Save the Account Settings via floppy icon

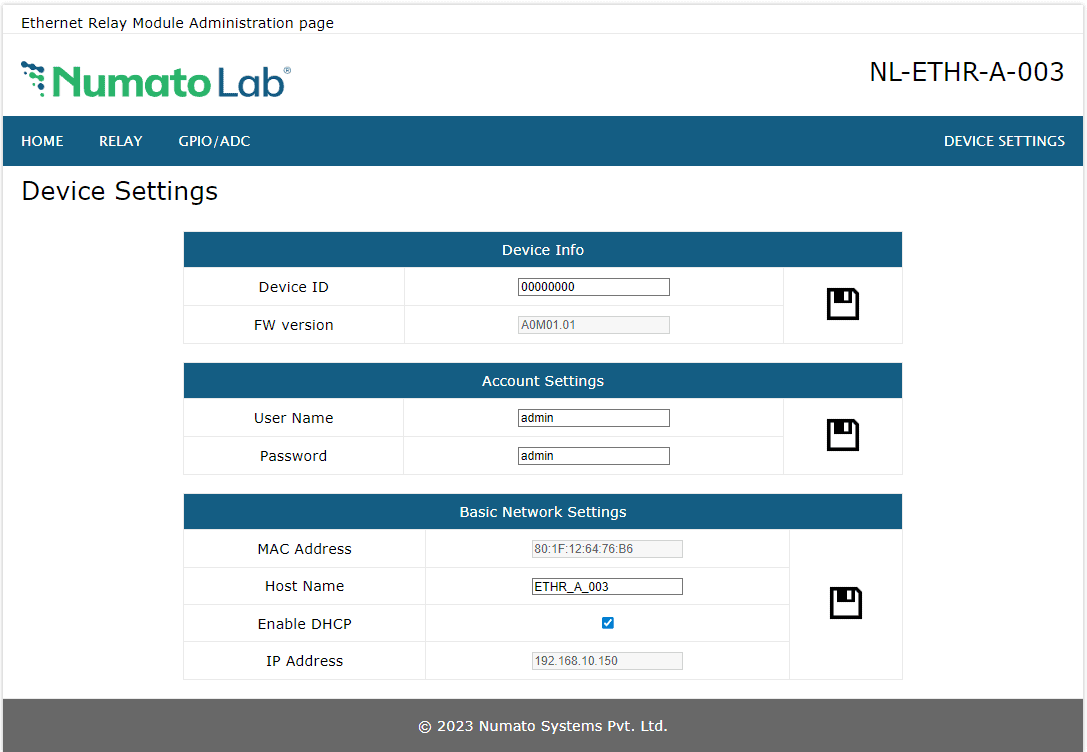[842, 435]
